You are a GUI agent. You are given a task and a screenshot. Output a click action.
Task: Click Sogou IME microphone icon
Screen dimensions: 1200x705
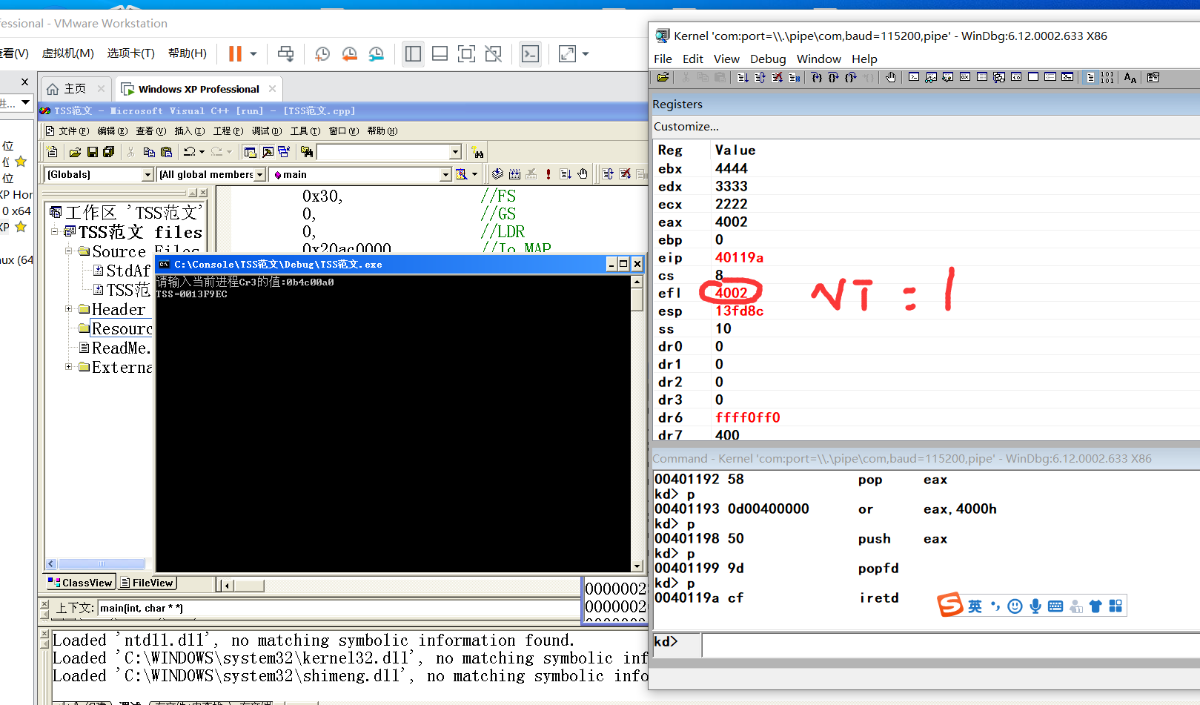[1035, 606]
